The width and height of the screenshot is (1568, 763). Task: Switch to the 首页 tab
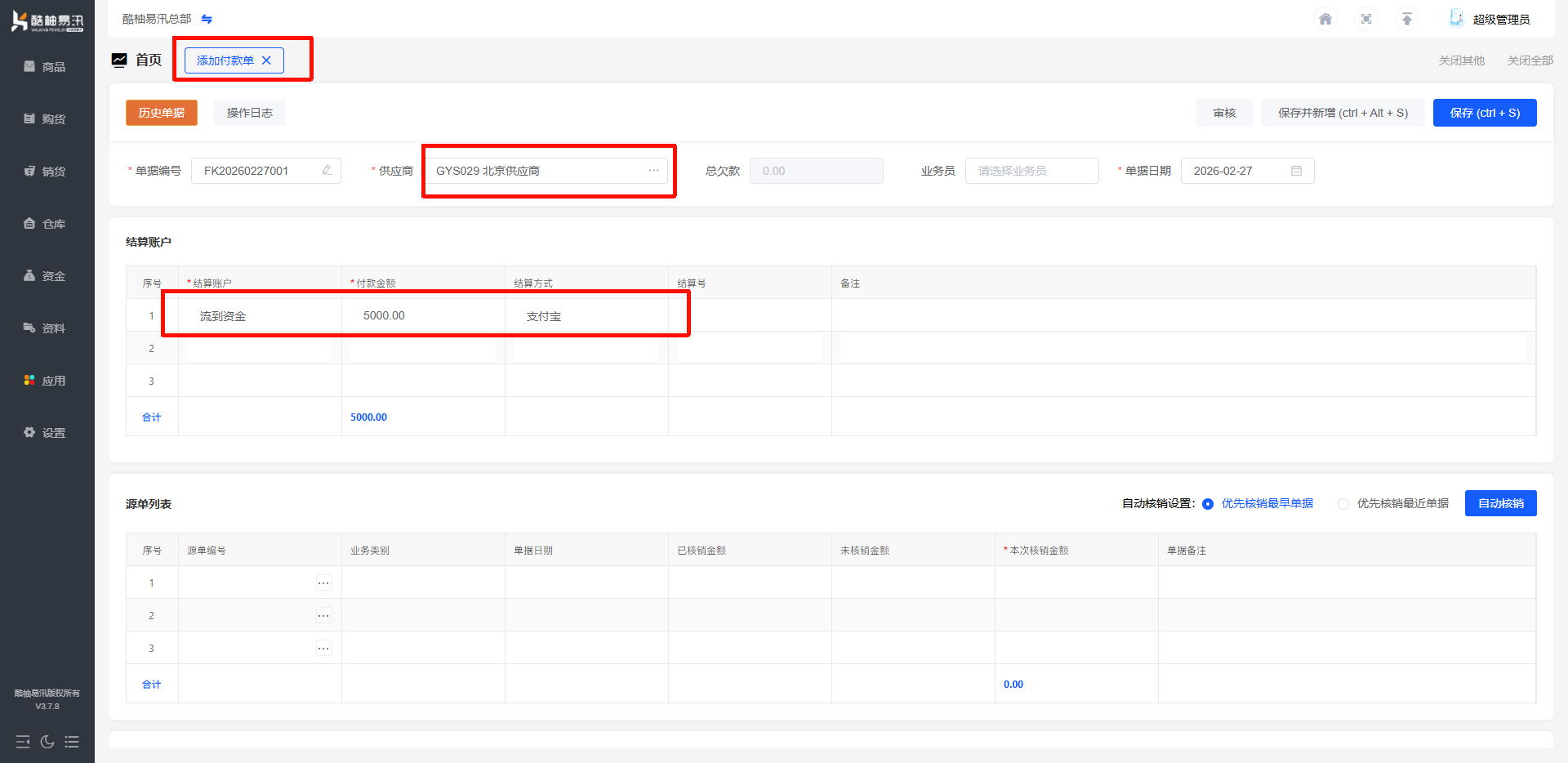tap(148, 60)
